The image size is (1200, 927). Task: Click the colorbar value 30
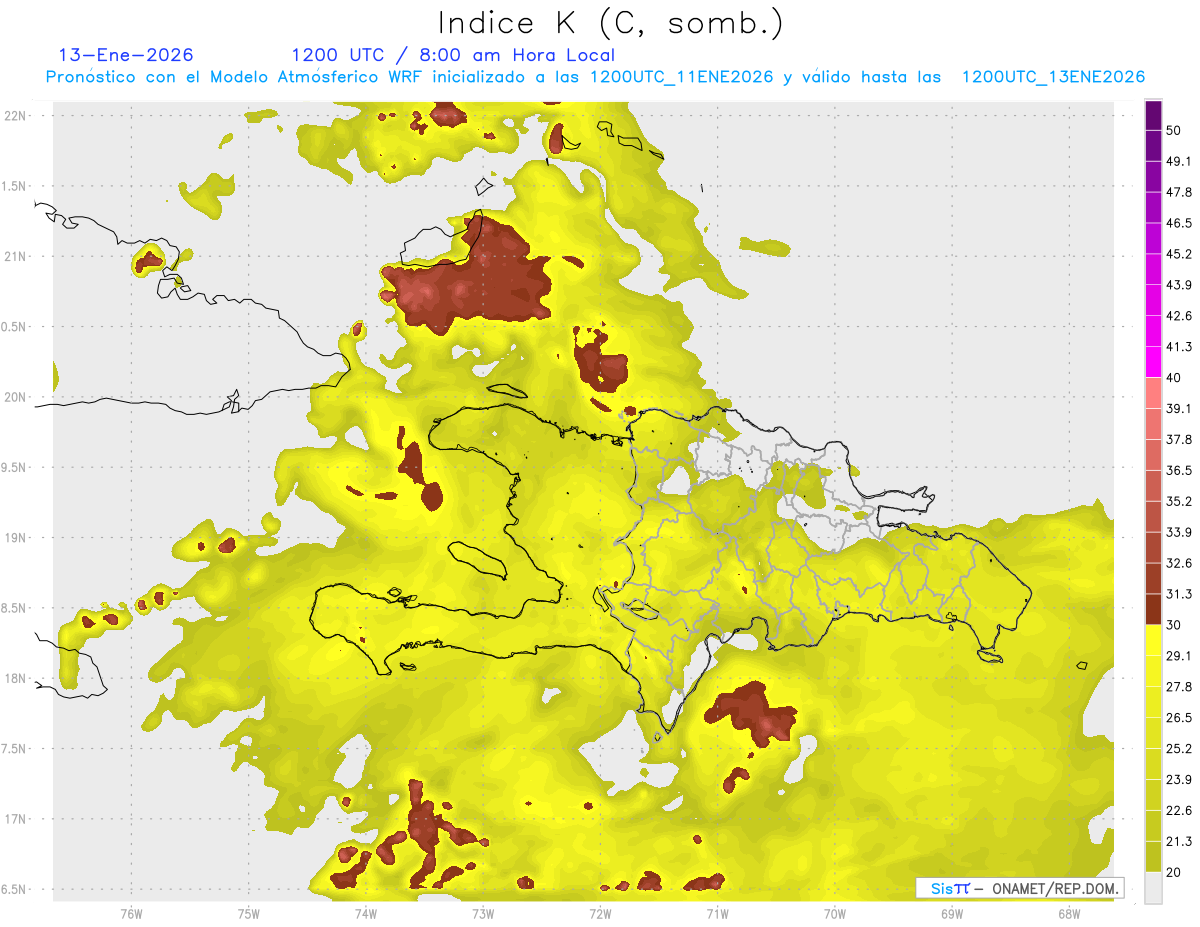(x=1174, y=625)
